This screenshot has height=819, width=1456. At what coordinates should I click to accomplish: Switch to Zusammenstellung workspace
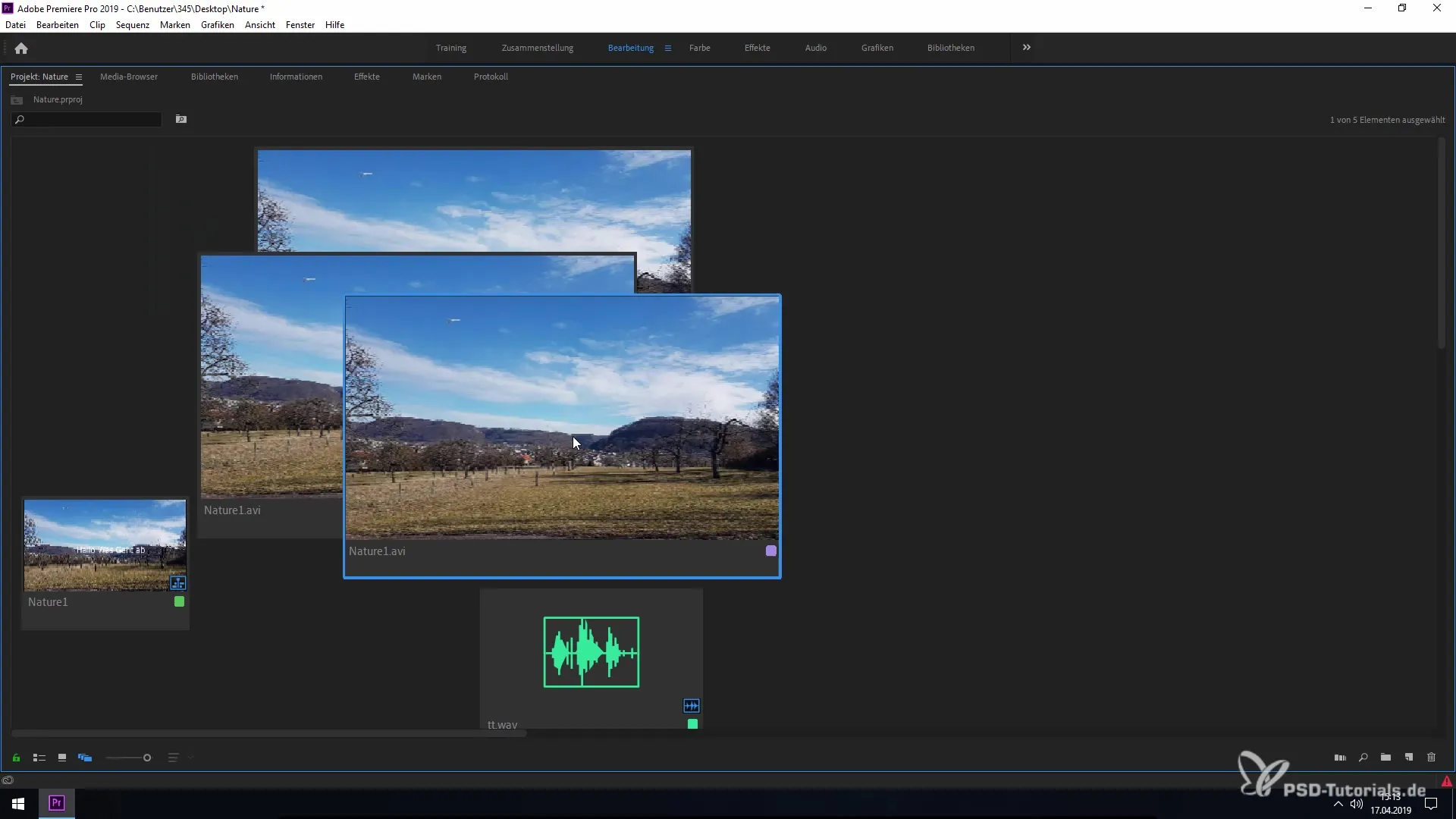pyautogui.click(x=538, y=48)
